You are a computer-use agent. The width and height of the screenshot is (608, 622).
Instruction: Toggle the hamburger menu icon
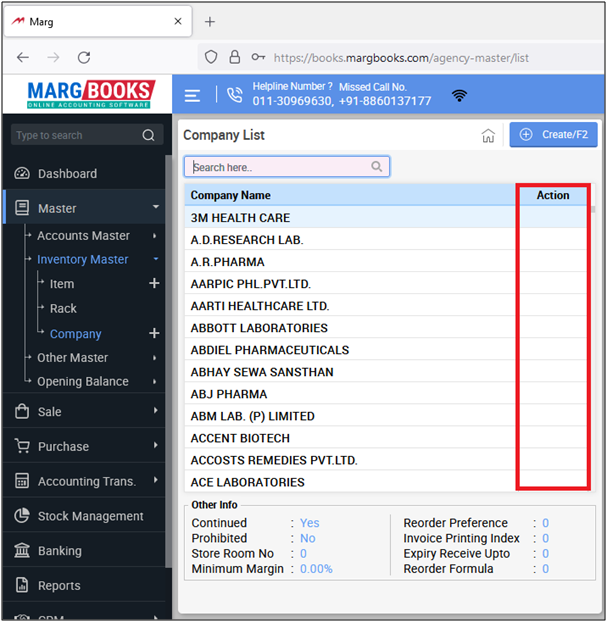coord(192,96)
